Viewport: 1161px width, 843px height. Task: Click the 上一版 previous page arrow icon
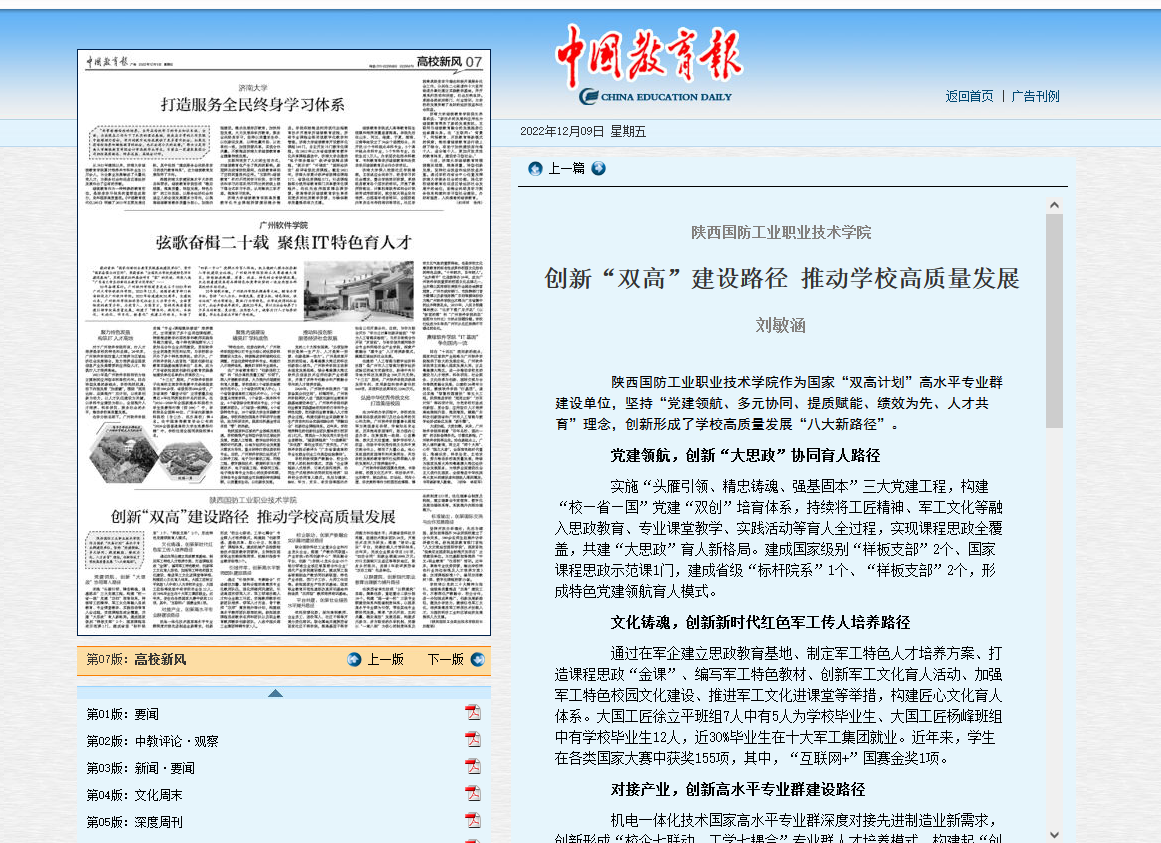point(354,659)
